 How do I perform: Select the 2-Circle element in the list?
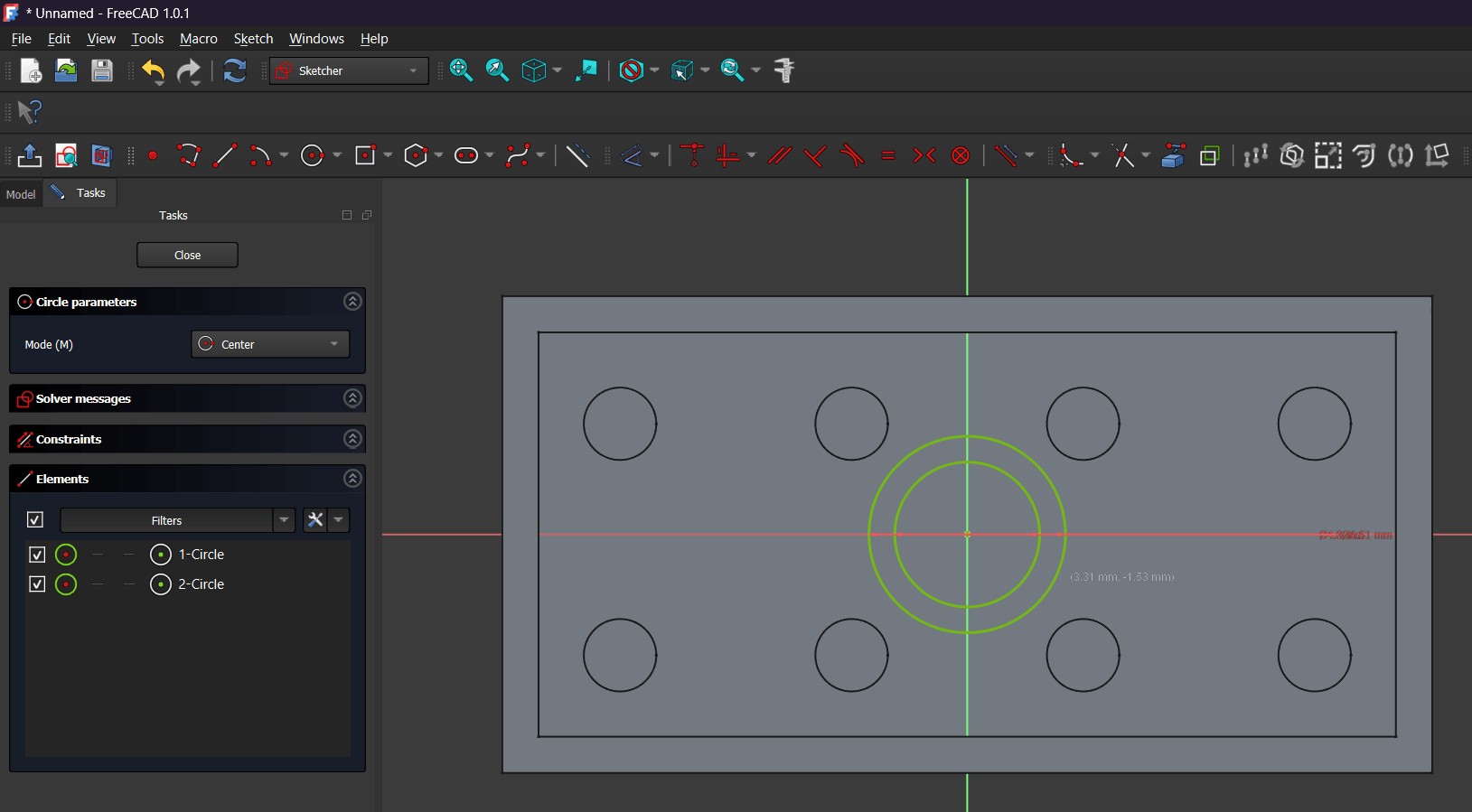click(x=201, y=584)
